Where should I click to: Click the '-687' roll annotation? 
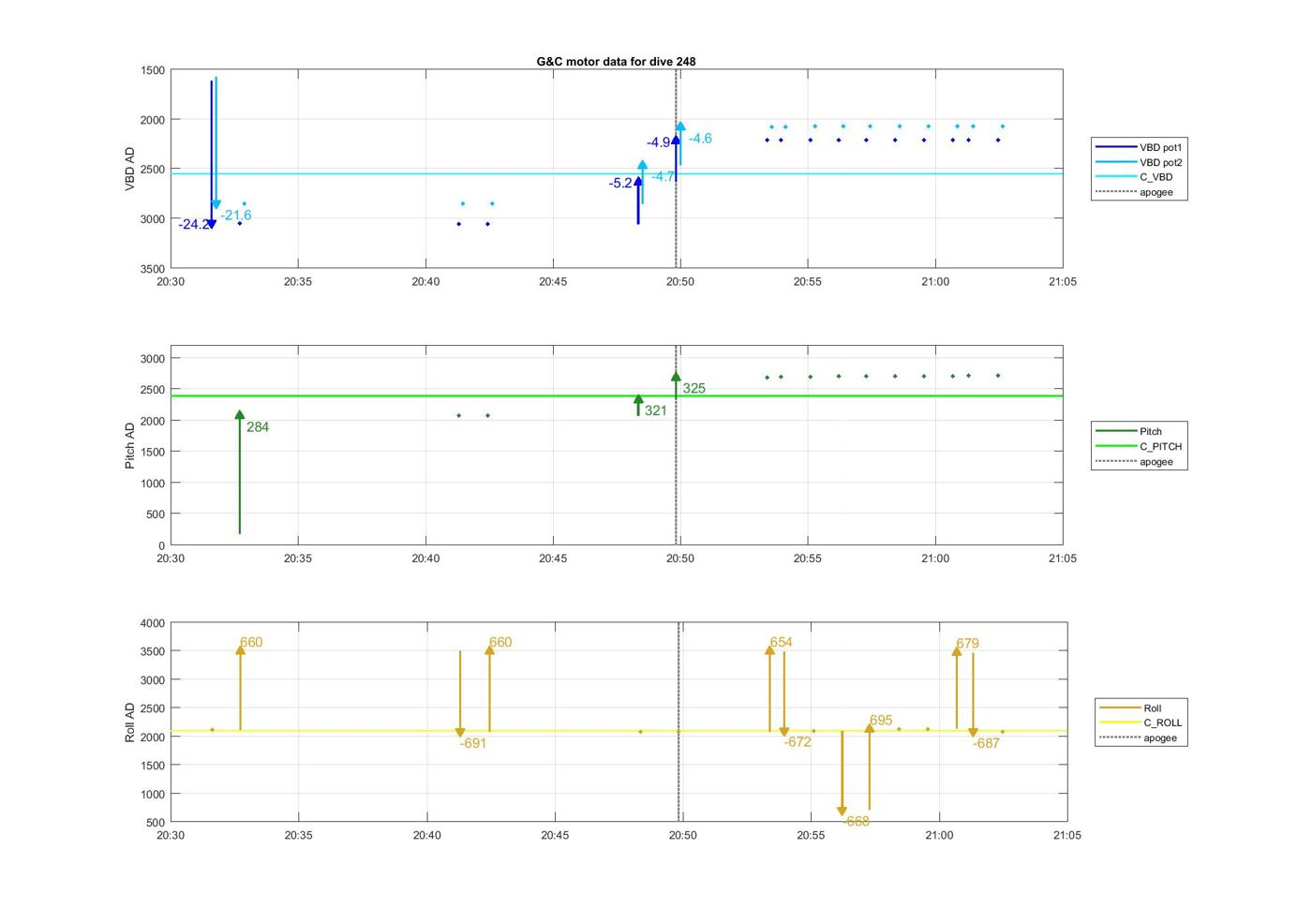986,743
